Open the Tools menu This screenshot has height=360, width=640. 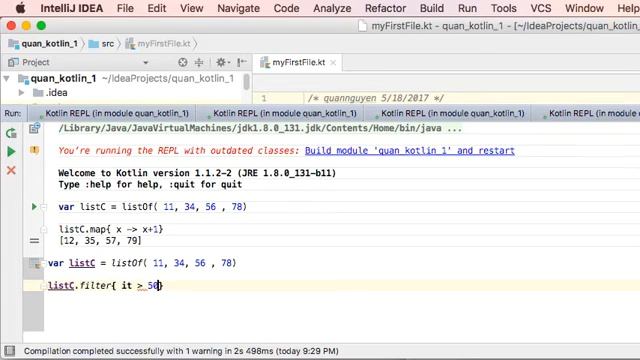click(x=503, y=8)
